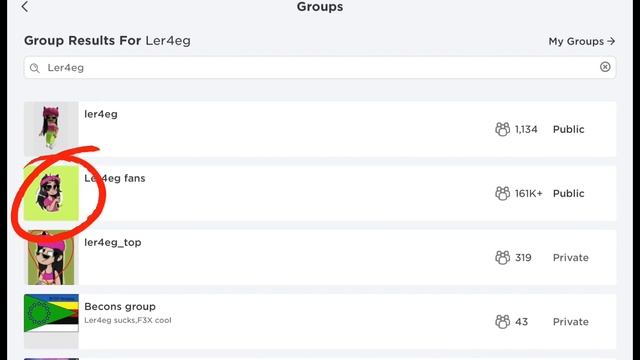Click the magnifier search icon
Viewport: 640px width, 360px height.
click(35, 68)
